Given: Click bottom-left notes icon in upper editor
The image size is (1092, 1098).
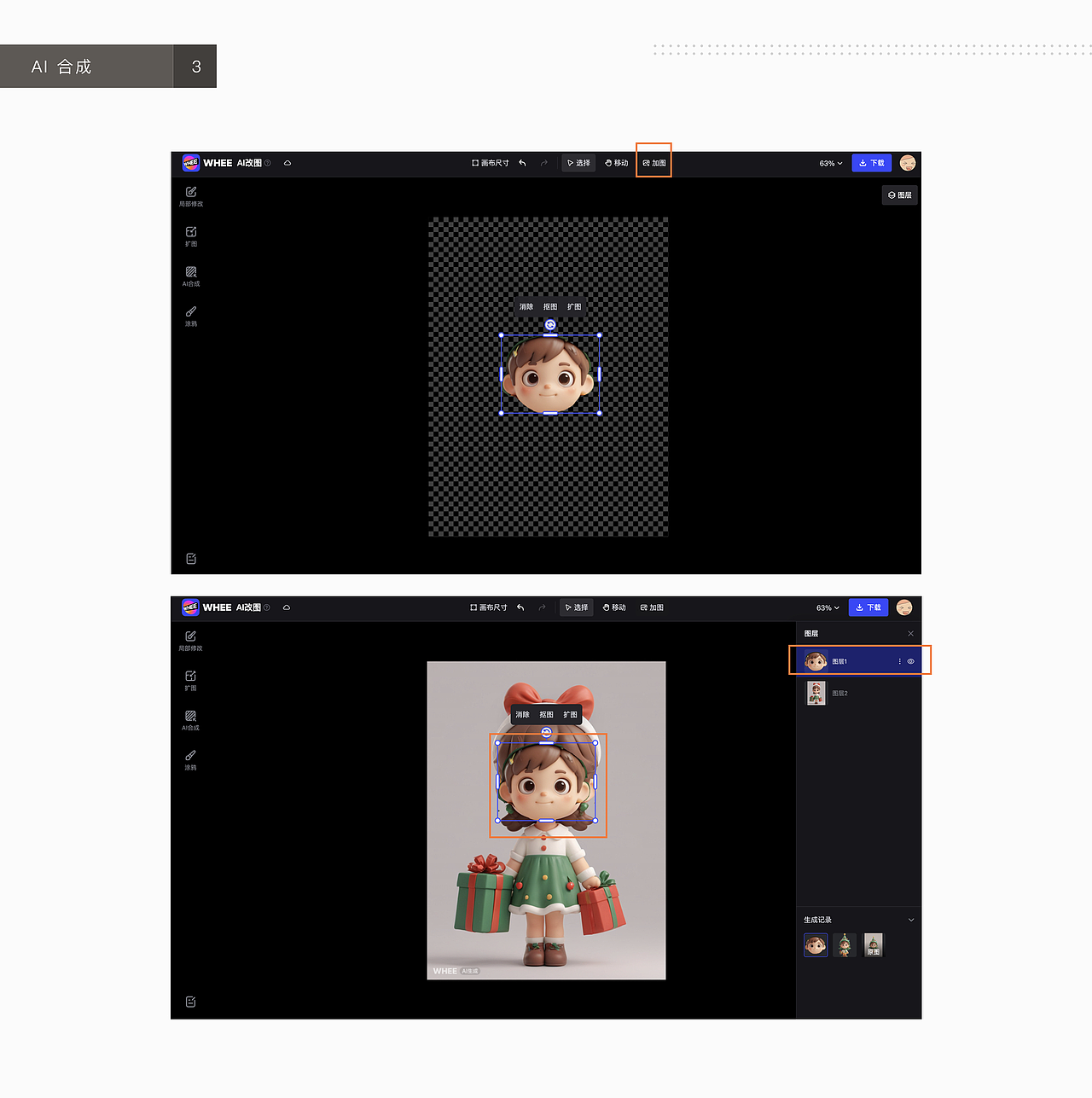Looking at the screenshot, I should (191, 559).
